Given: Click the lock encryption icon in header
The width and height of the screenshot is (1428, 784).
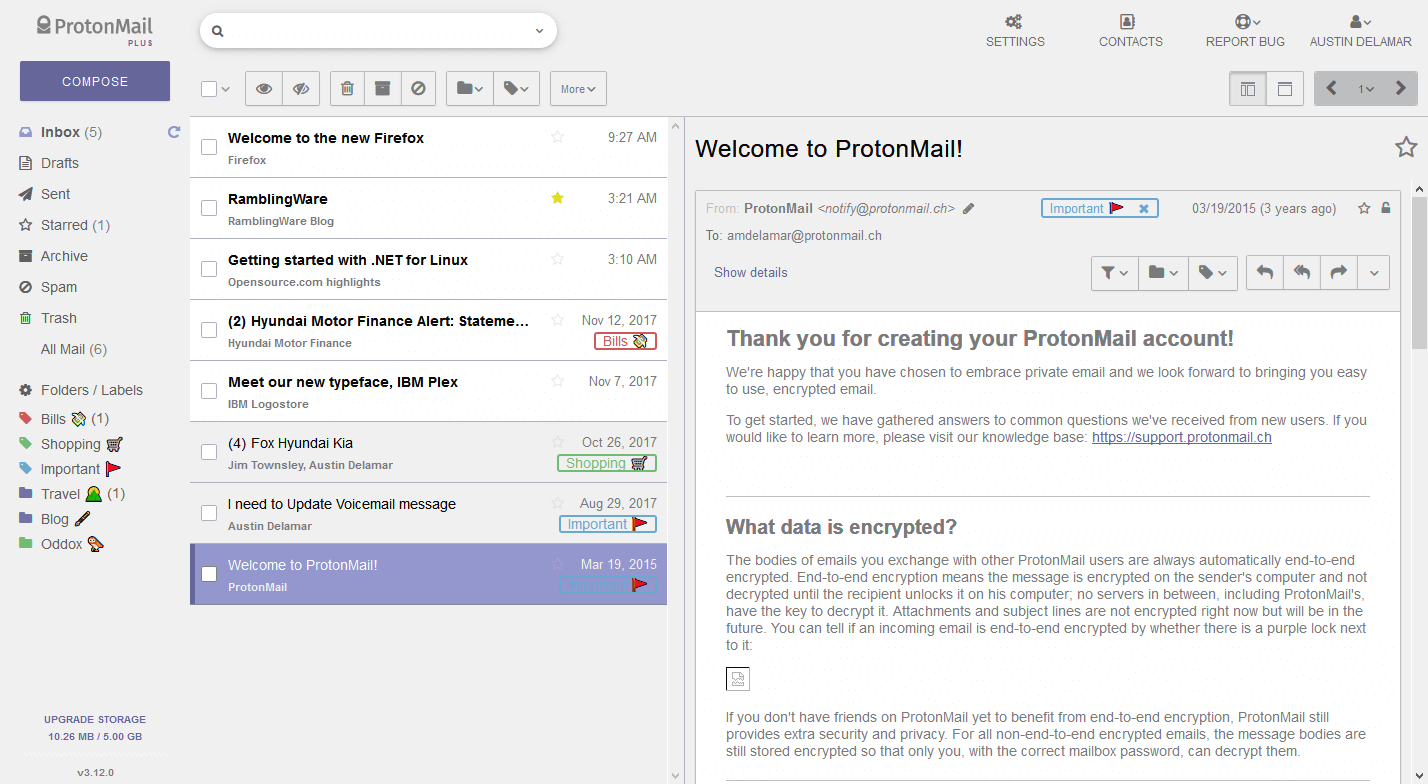Looking at the screenshot, I should coord(1385,209).
